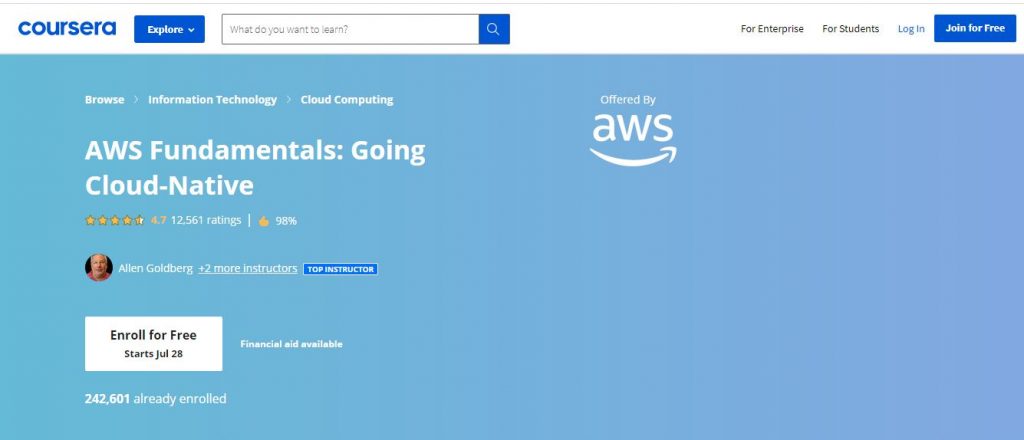
Task: Expand the +2 more instructors list
Action: point(247,268)
